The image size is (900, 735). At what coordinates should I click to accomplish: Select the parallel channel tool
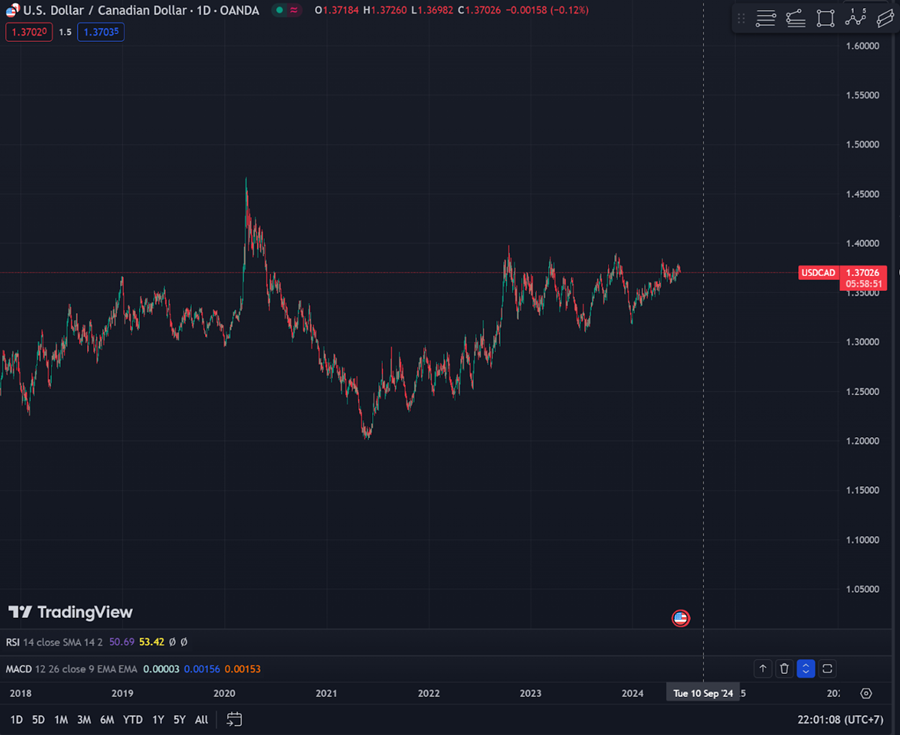click(x=885, y=18)
